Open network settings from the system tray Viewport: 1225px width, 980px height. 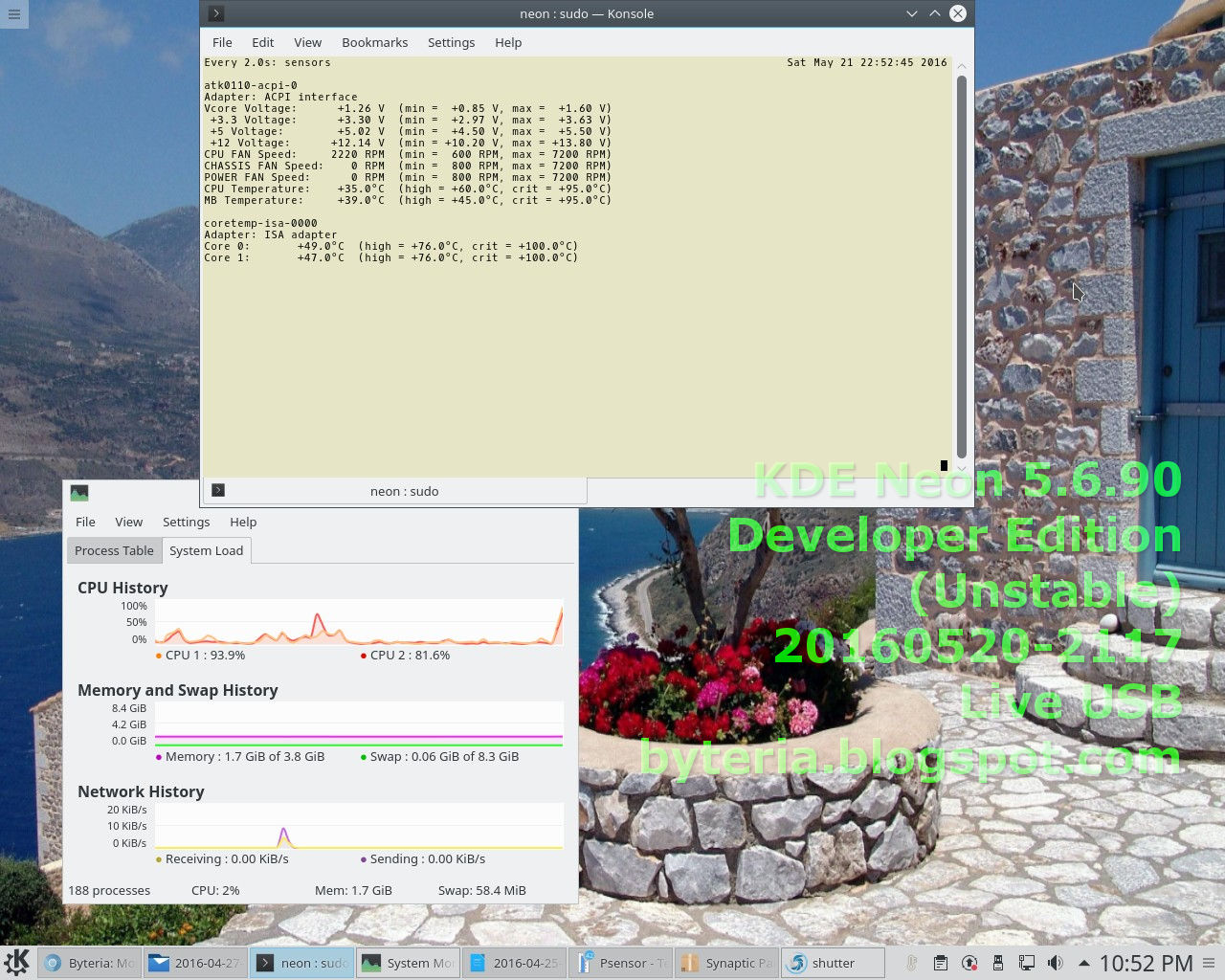pyautogui.click(x=1027, y=963)
